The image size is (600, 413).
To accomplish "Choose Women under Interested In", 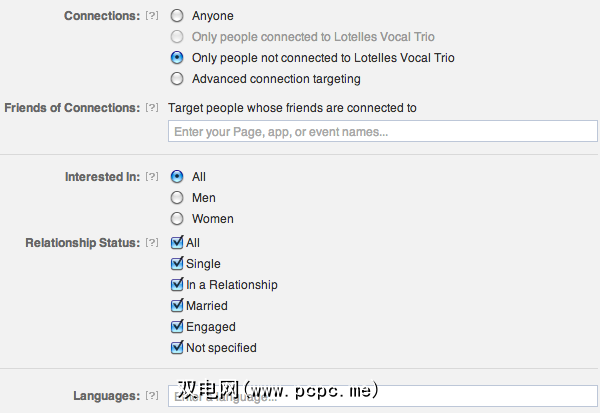I will point(177,219).
